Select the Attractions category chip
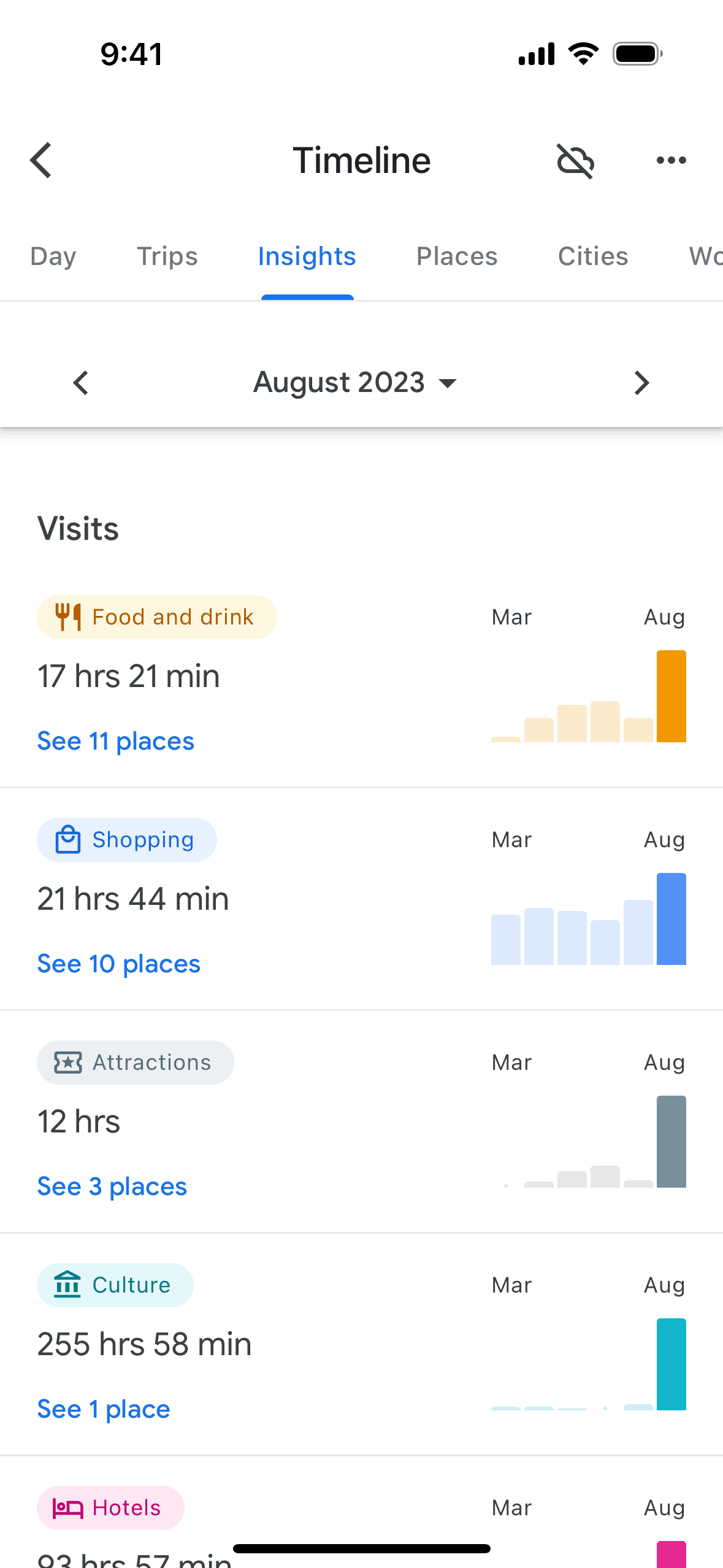 [x=136, y=1063]
